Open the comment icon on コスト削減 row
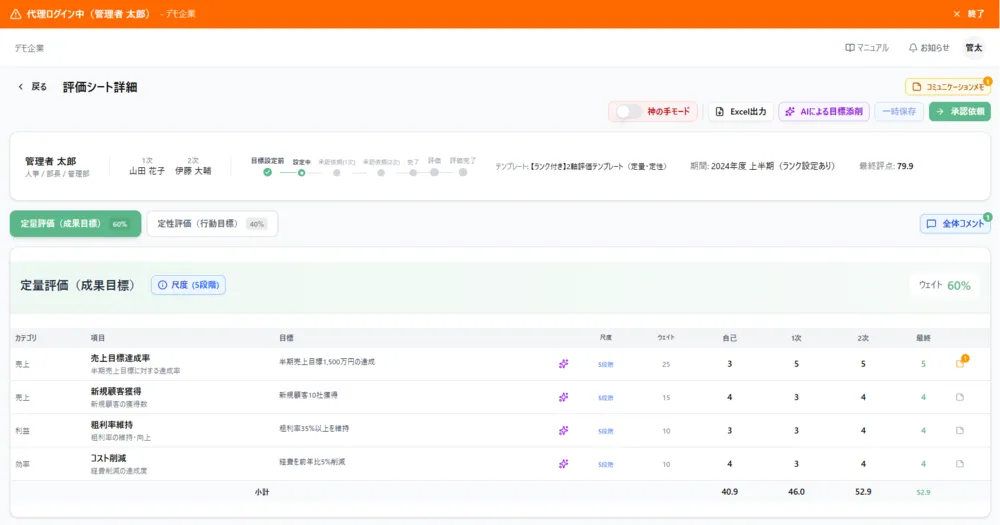 (x=960, y=464)
